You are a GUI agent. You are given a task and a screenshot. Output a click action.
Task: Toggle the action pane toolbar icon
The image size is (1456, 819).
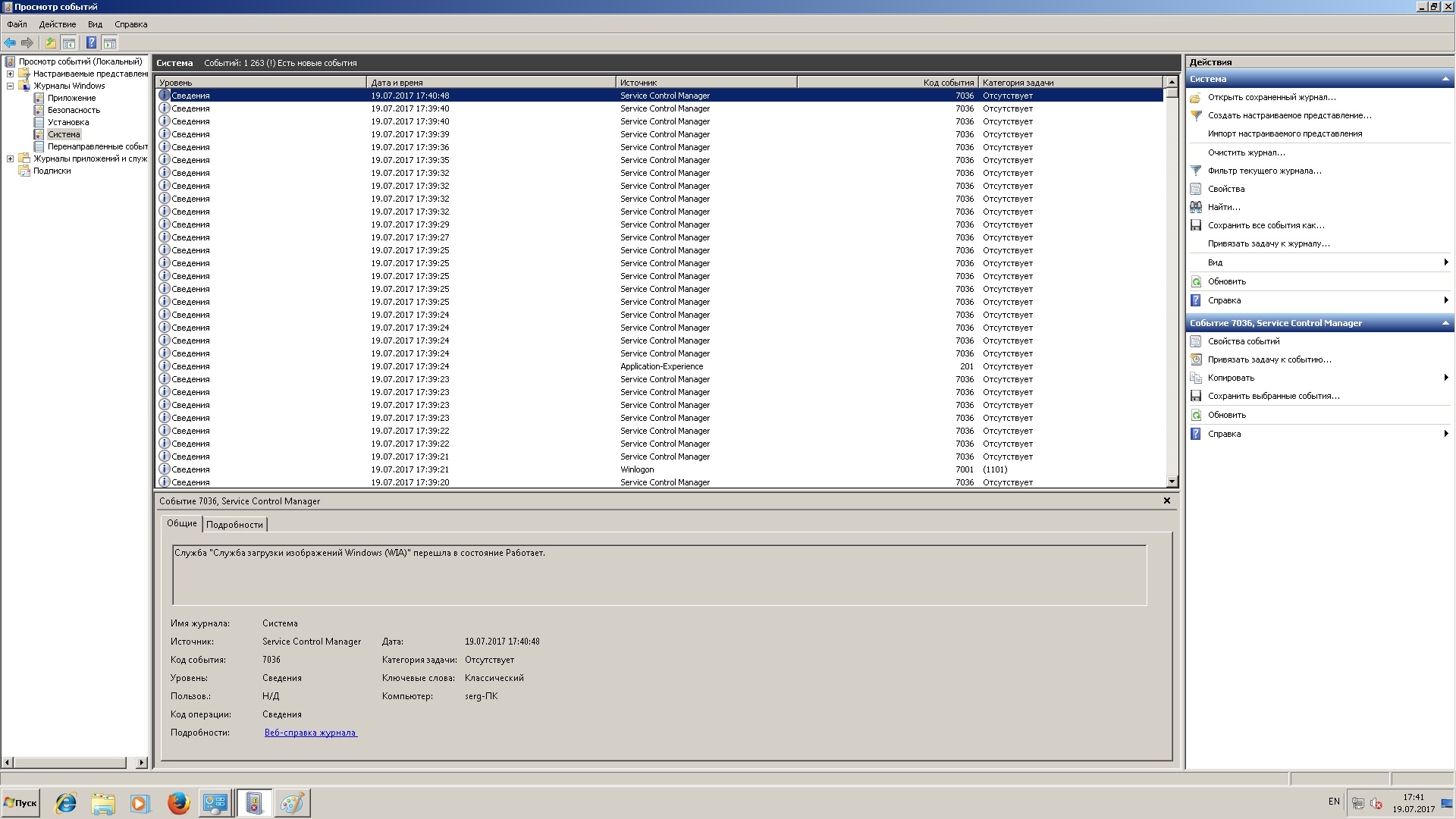110,42
